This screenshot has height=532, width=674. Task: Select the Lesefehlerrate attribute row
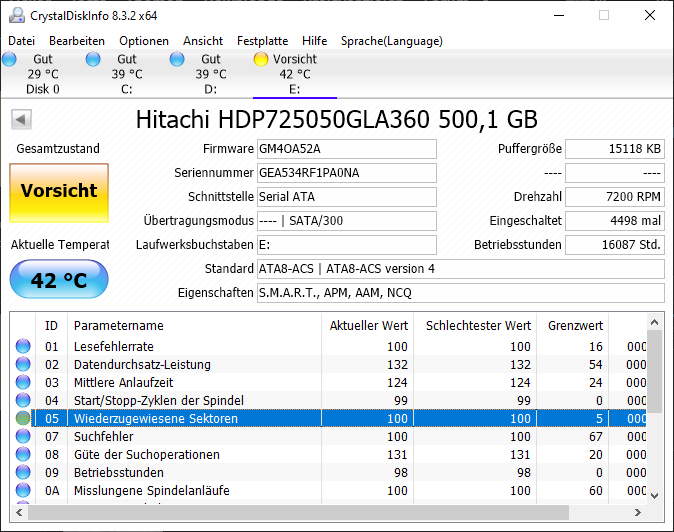328,346
